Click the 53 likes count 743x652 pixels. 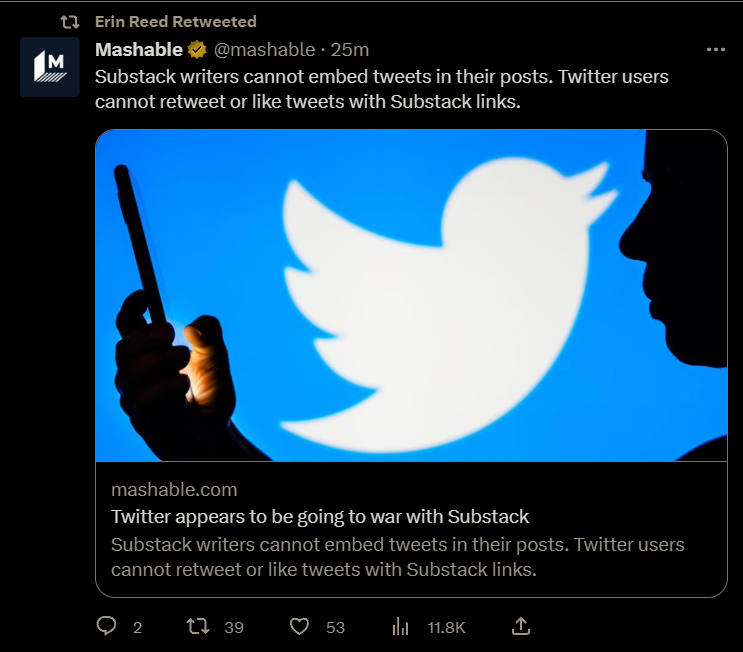pyautogui.click(x=335, y=627)
